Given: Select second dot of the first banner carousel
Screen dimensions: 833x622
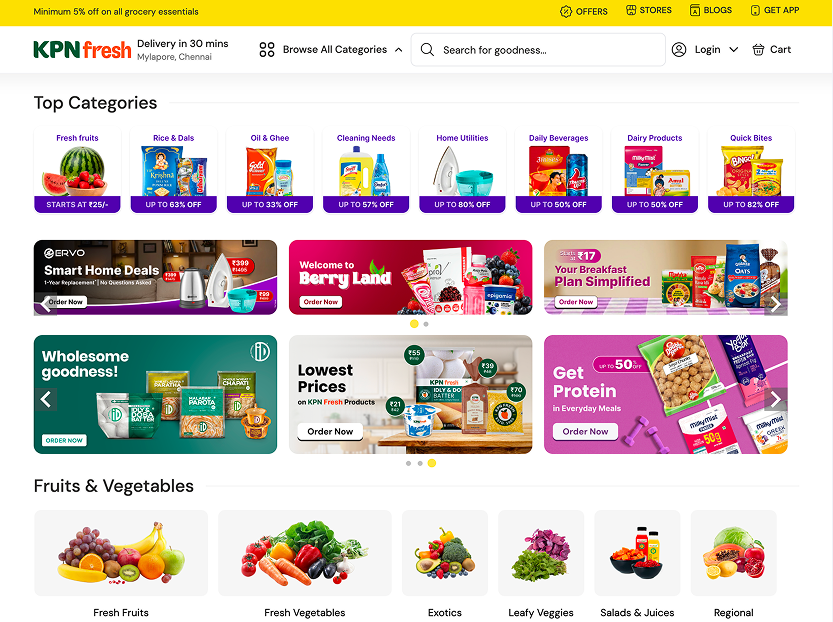Looking at the screenshot, I should pos(426,324).
